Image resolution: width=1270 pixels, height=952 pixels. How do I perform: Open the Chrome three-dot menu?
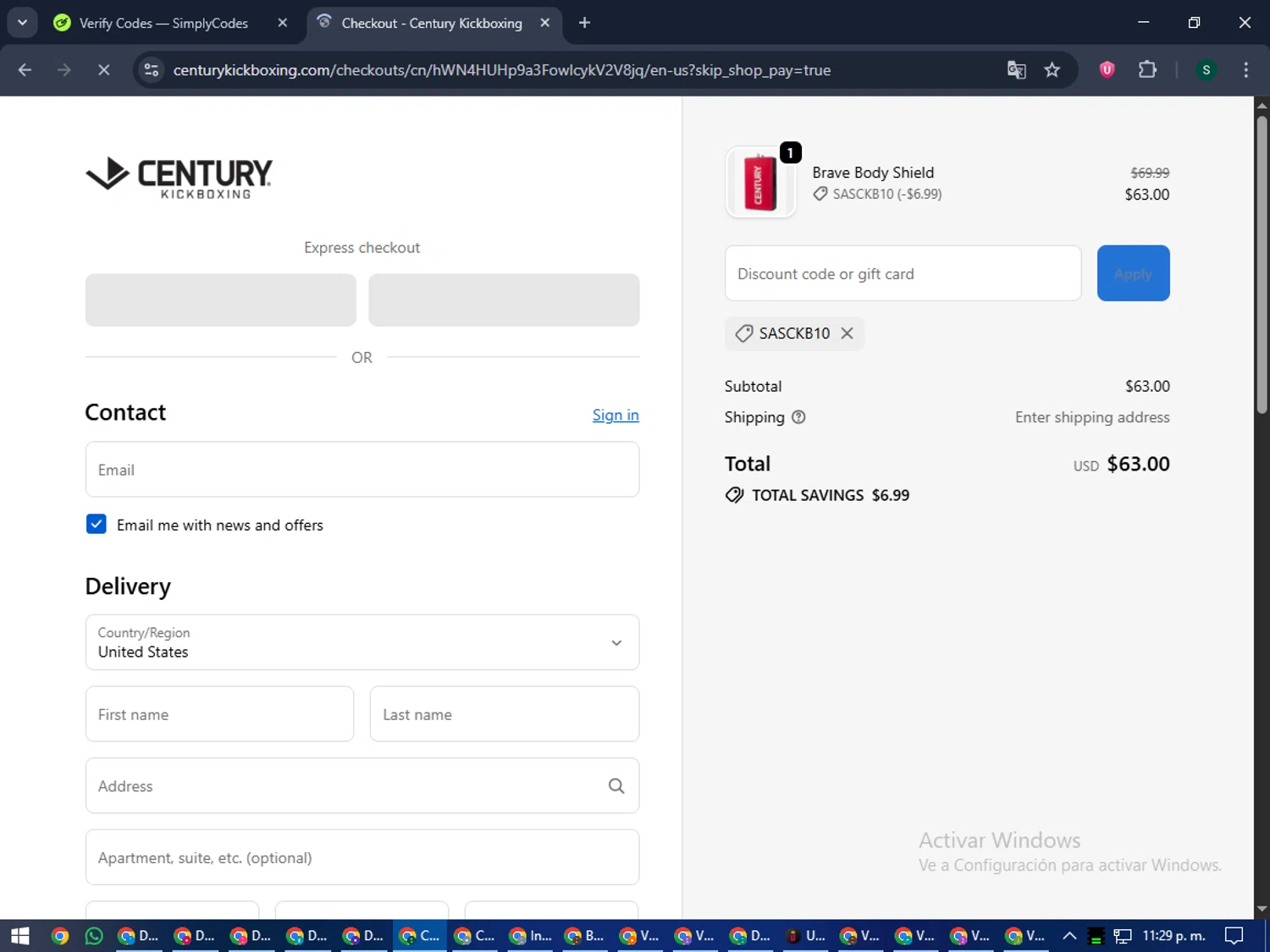(1245, 70)
